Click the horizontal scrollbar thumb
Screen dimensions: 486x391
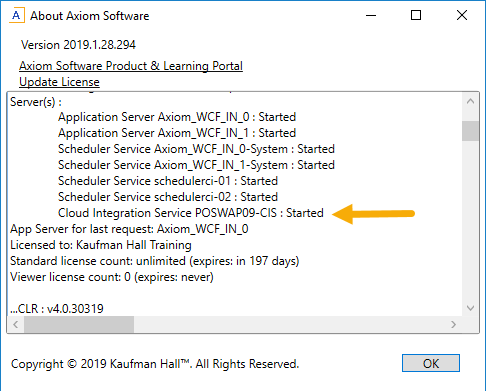click(x=79, y=324)
